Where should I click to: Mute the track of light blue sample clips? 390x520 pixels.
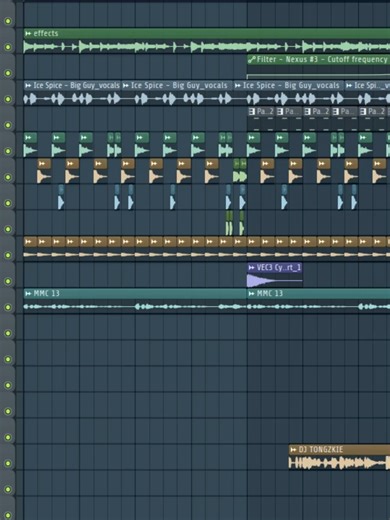[8, 203]
